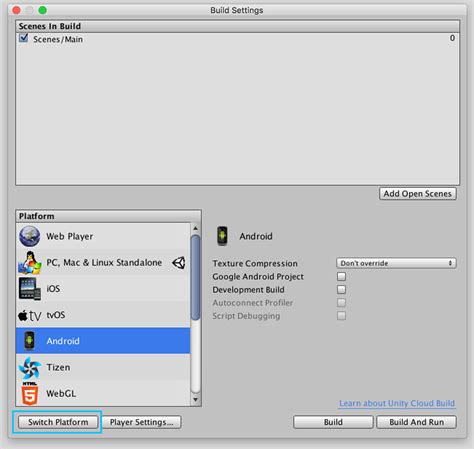Click the platform list scrollbar thumb
474x449 pixels.
pos(196,278)
